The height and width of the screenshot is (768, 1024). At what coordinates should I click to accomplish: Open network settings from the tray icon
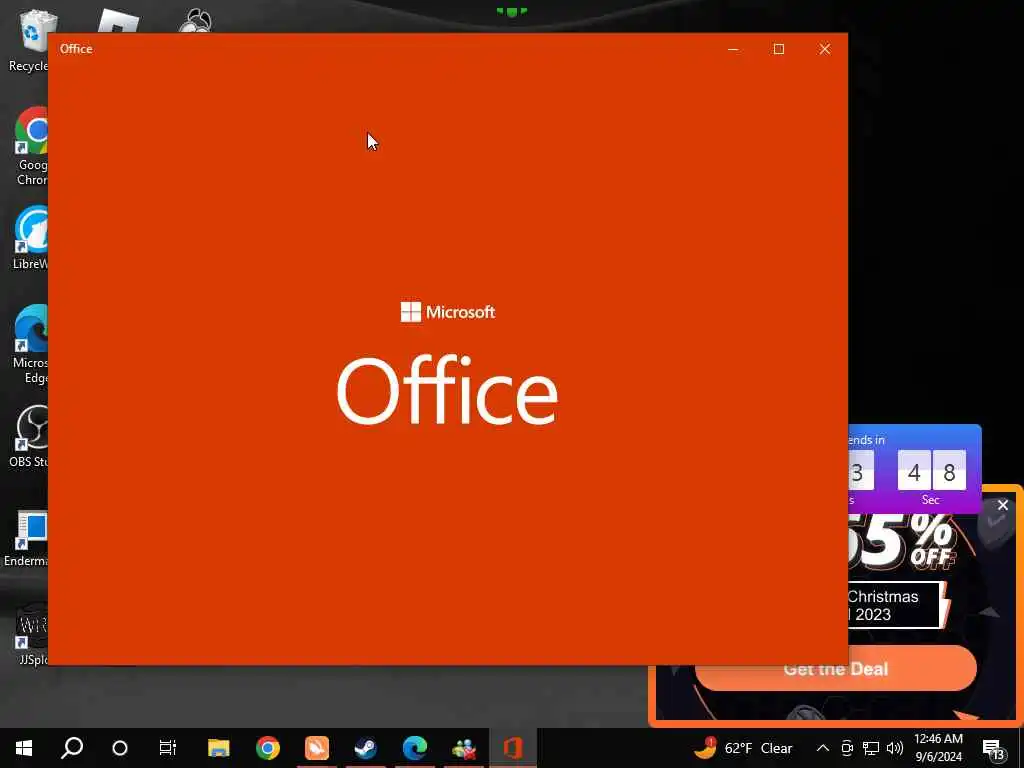(x=871, y=748)
